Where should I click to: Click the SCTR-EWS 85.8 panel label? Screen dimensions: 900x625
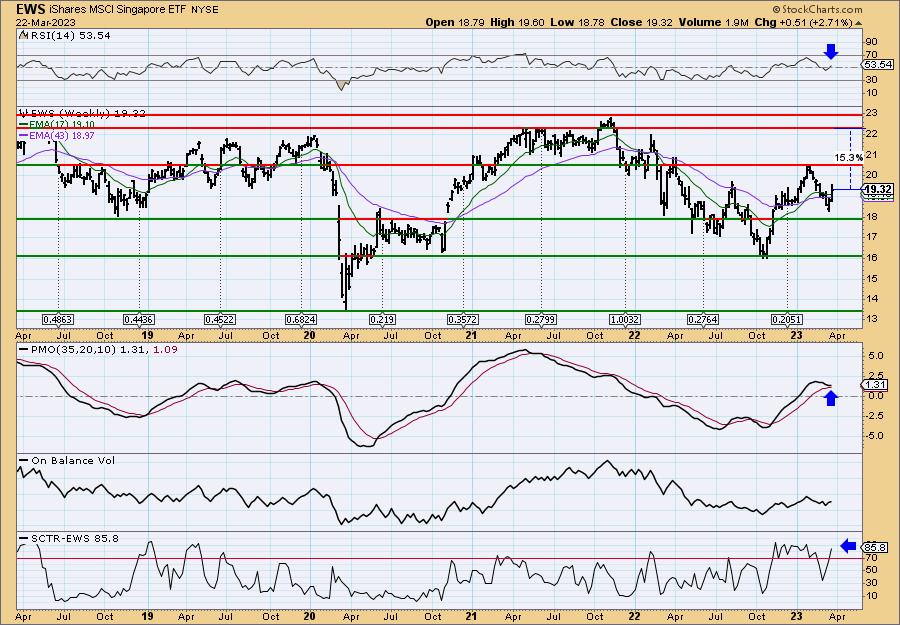coord(69,538)
